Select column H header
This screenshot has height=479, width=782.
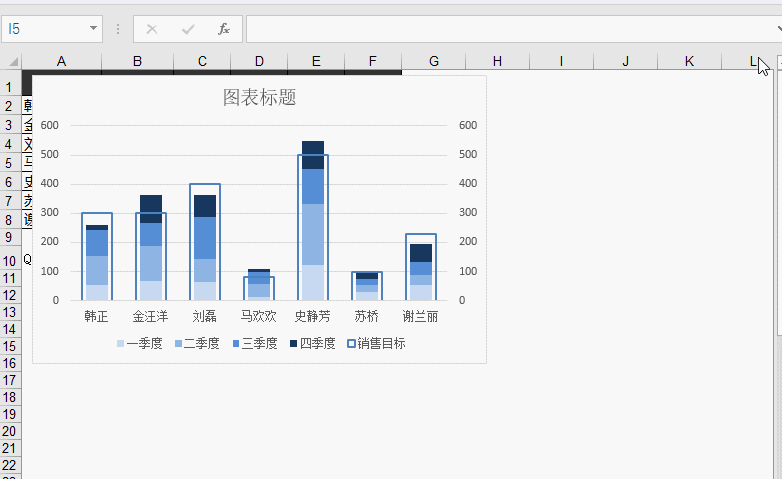[x=497, y=61]
